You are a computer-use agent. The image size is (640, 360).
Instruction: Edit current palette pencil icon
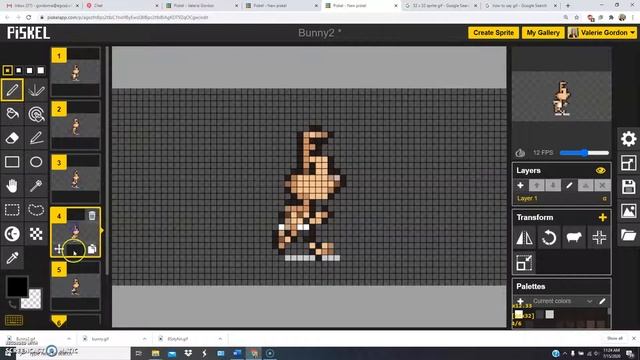pyautogui.click(x=602, y=301)
